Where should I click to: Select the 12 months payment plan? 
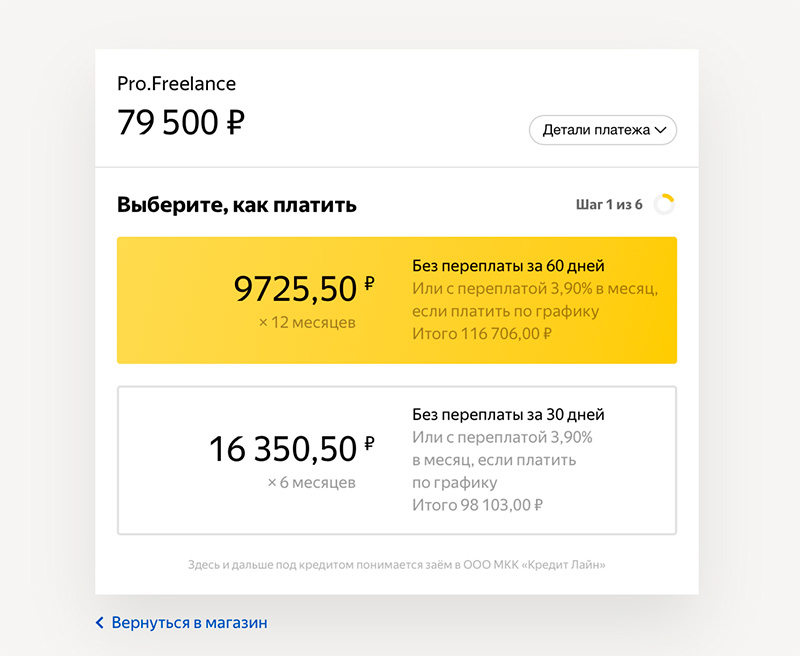(x=397, y=300)
